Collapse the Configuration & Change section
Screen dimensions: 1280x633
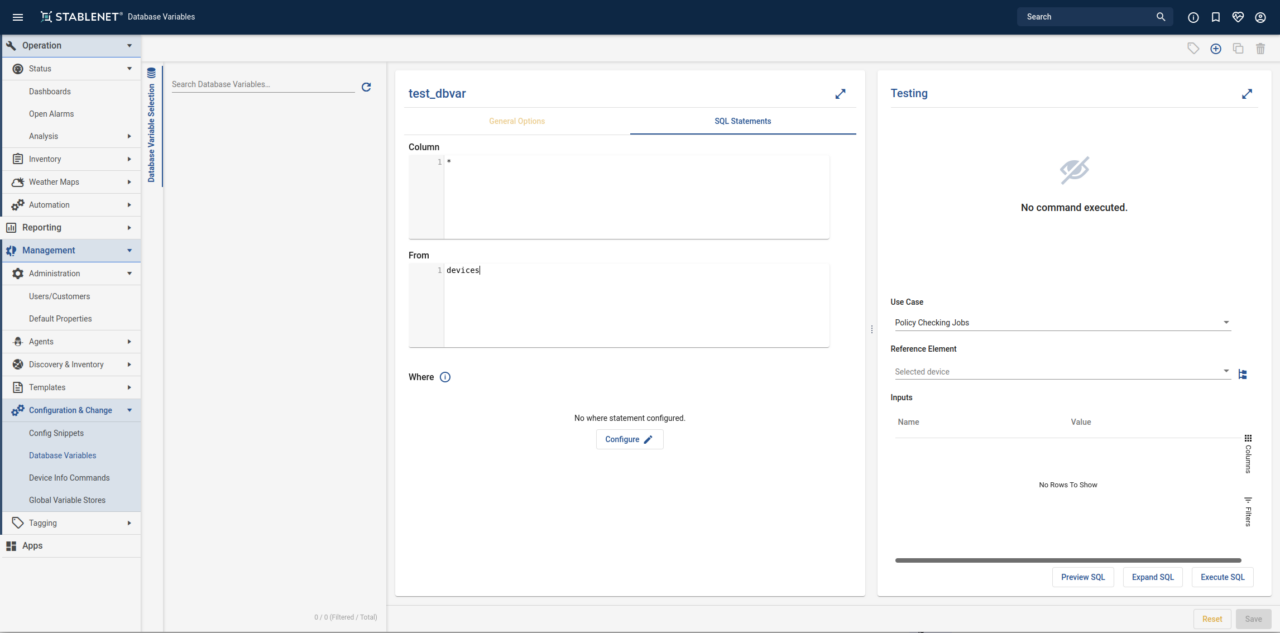pyautogui.click(x=129, y=410)
